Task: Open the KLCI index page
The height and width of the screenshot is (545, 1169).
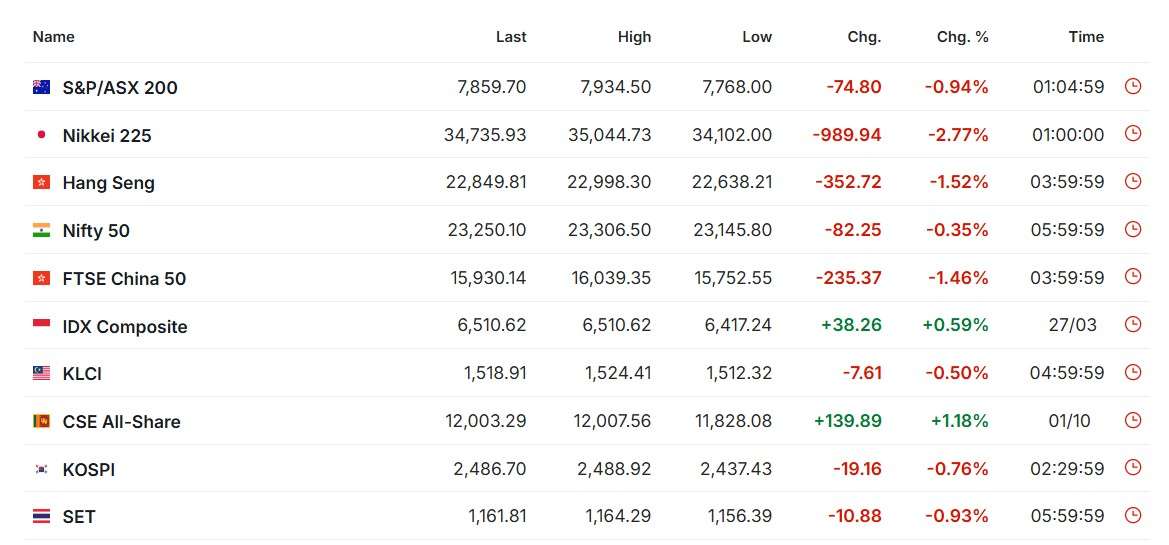Action: point(82,374)
